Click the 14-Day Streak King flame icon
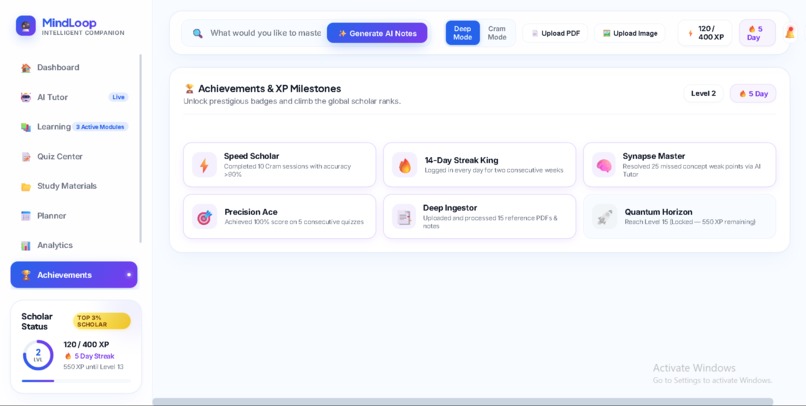Image resolution: width=806 pixels, height=406 pixels. coord(405,165)
